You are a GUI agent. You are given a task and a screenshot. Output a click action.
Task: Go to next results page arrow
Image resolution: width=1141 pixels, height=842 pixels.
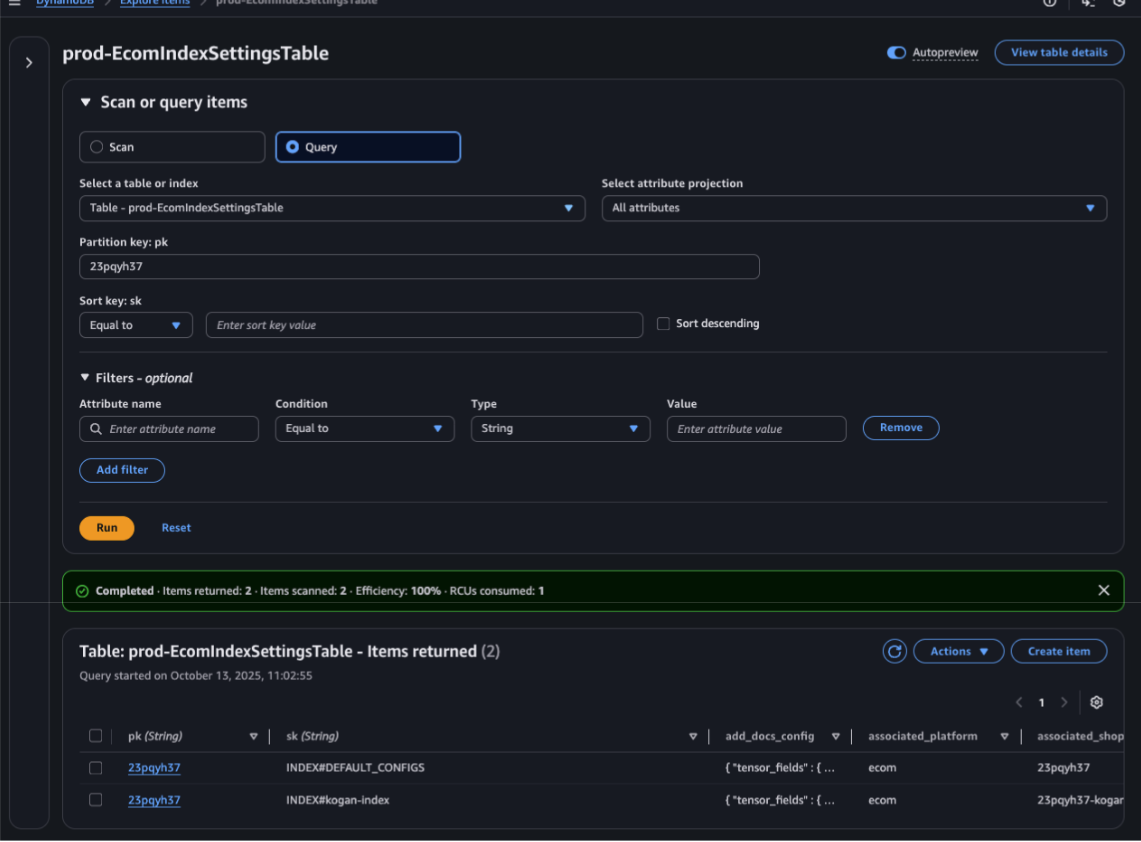[1064, 702]
